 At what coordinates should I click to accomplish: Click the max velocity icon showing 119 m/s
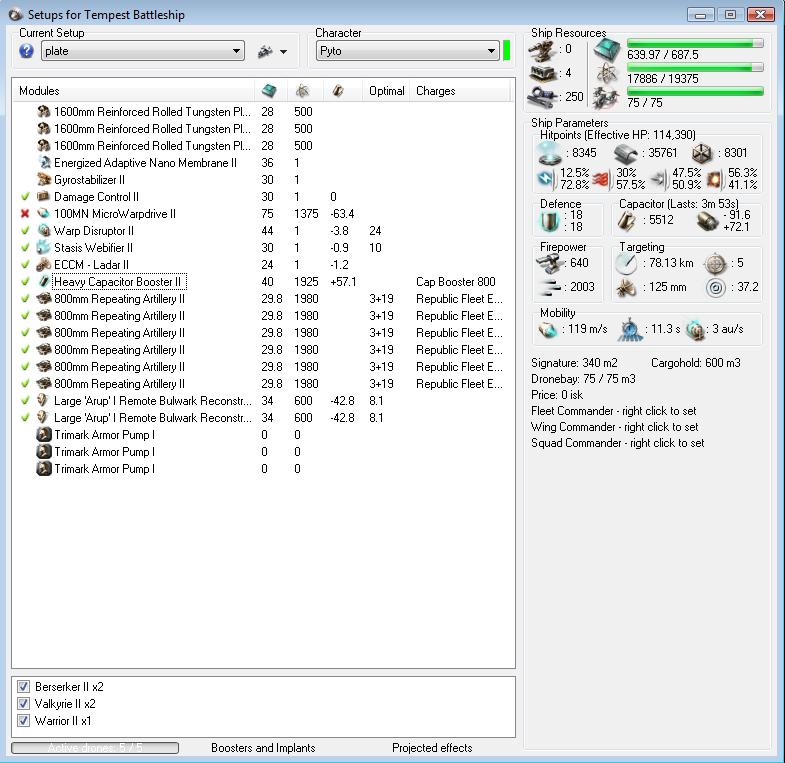pyautogui.click(x=548, y=329)
